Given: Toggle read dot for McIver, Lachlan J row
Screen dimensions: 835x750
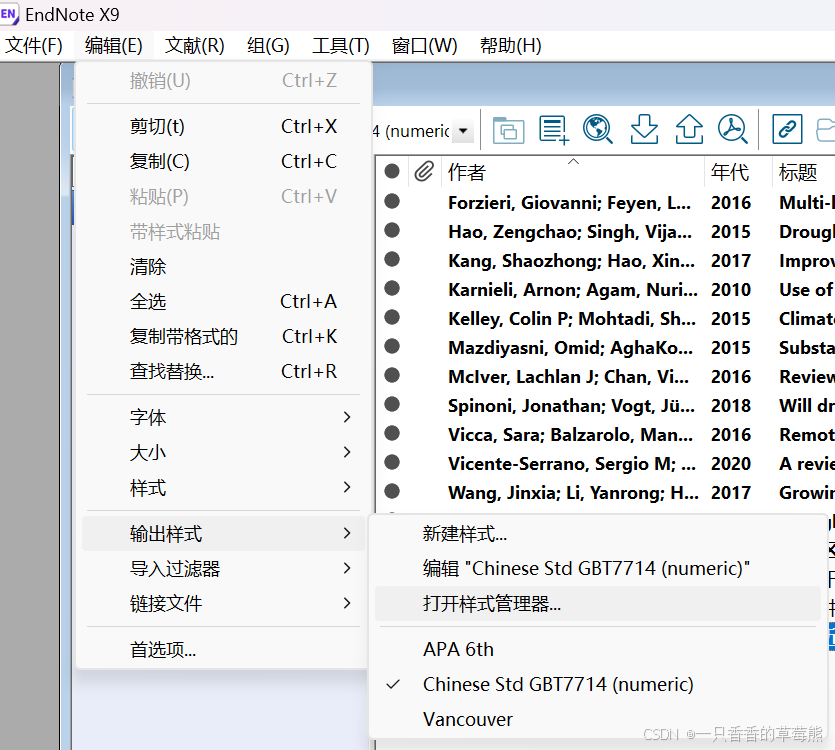Looking at the screenshot, I should coord(392,376).
